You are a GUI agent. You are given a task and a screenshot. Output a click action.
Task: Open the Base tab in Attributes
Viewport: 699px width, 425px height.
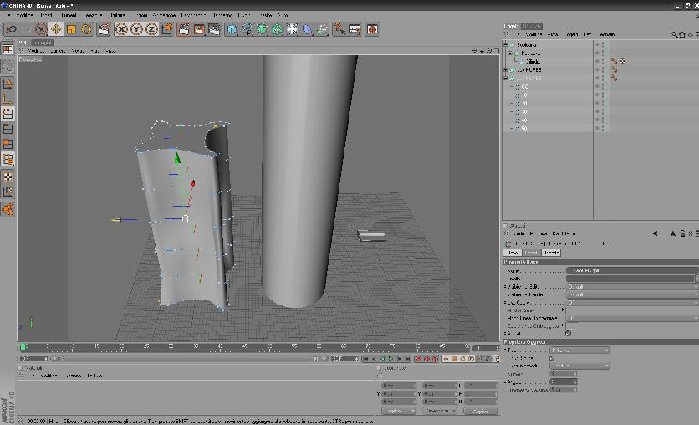point(512,252)
